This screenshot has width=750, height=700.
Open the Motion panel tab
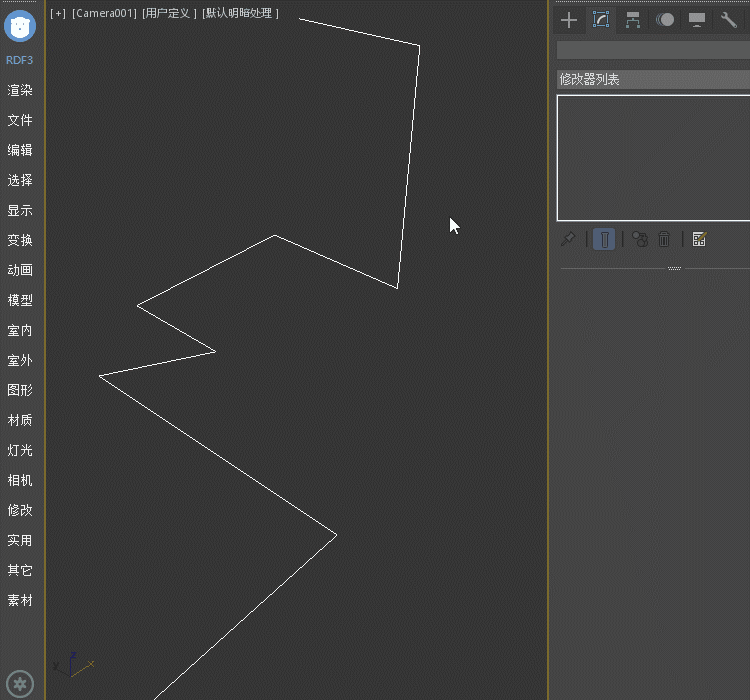(x=665, y=20)
